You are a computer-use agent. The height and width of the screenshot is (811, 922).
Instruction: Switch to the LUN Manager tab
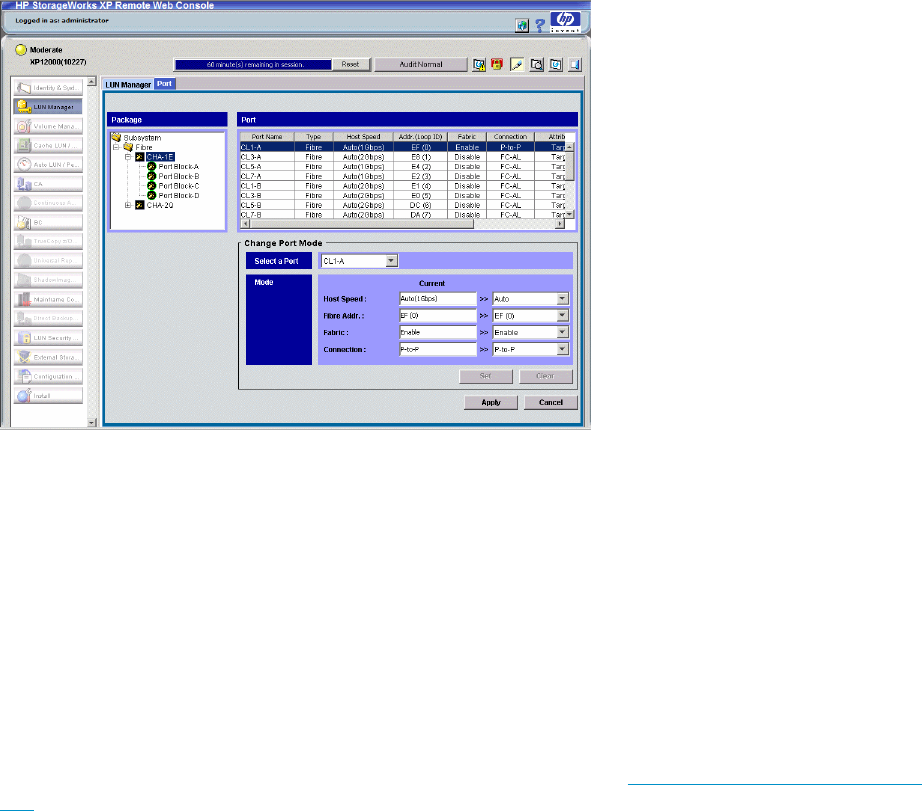128,85
